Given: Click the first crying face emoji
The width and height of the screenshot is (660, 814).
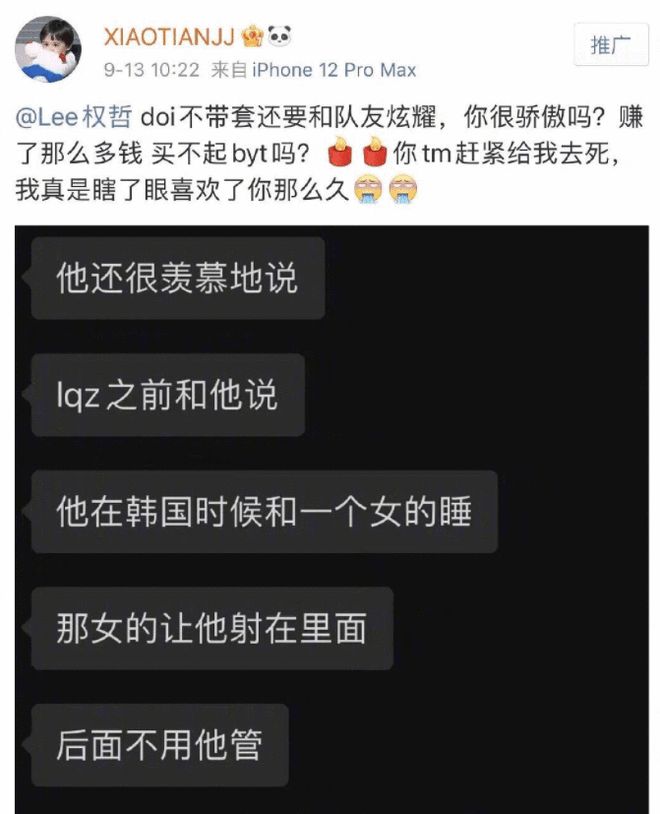Looking at the screenshot, I should pyautogui.click(x=368, y=189).
